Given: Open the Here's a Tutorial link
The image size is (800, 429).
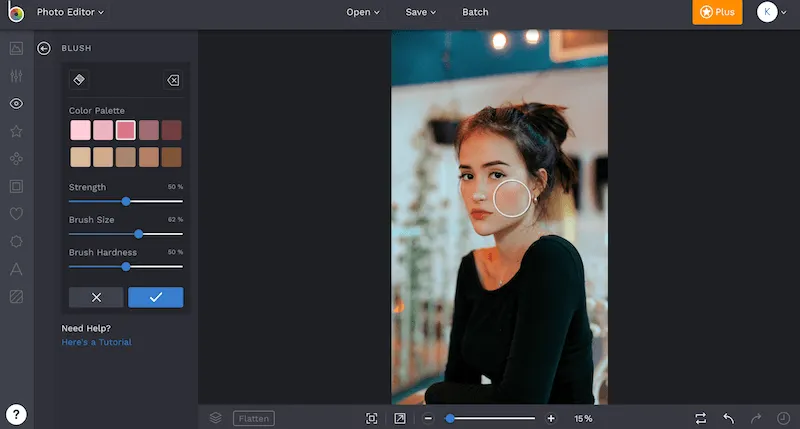Looking at the screenshot, I should 96,342.
